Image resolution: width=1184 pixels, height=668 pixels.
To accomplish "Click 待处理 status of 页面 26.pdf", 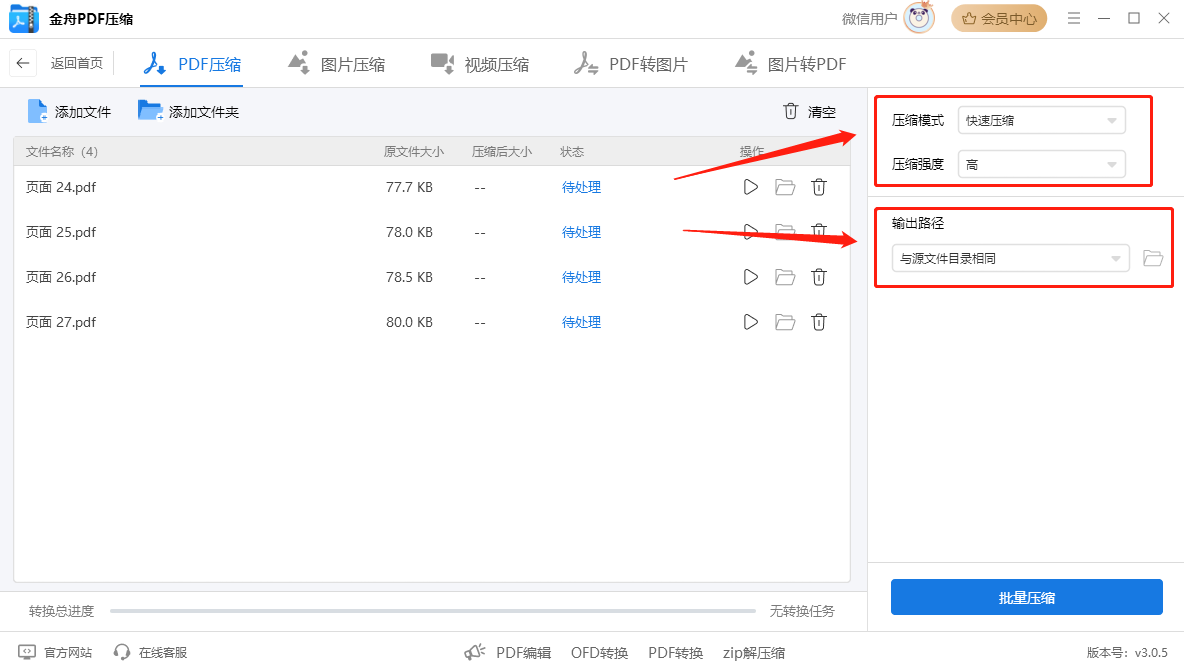I will (x=581, y=277).
